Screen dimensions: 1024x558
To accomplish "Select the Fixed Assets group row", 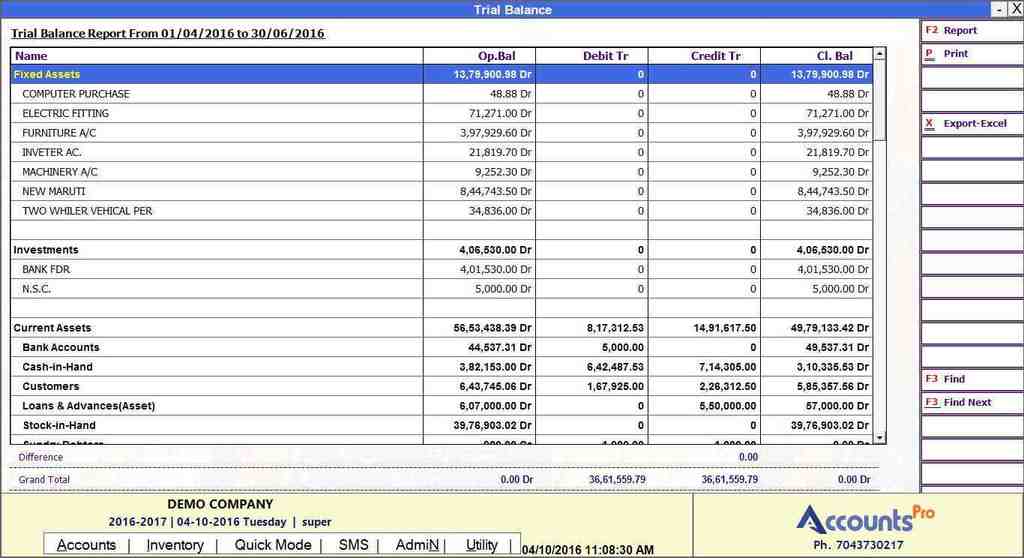I will tap(47, 75).
